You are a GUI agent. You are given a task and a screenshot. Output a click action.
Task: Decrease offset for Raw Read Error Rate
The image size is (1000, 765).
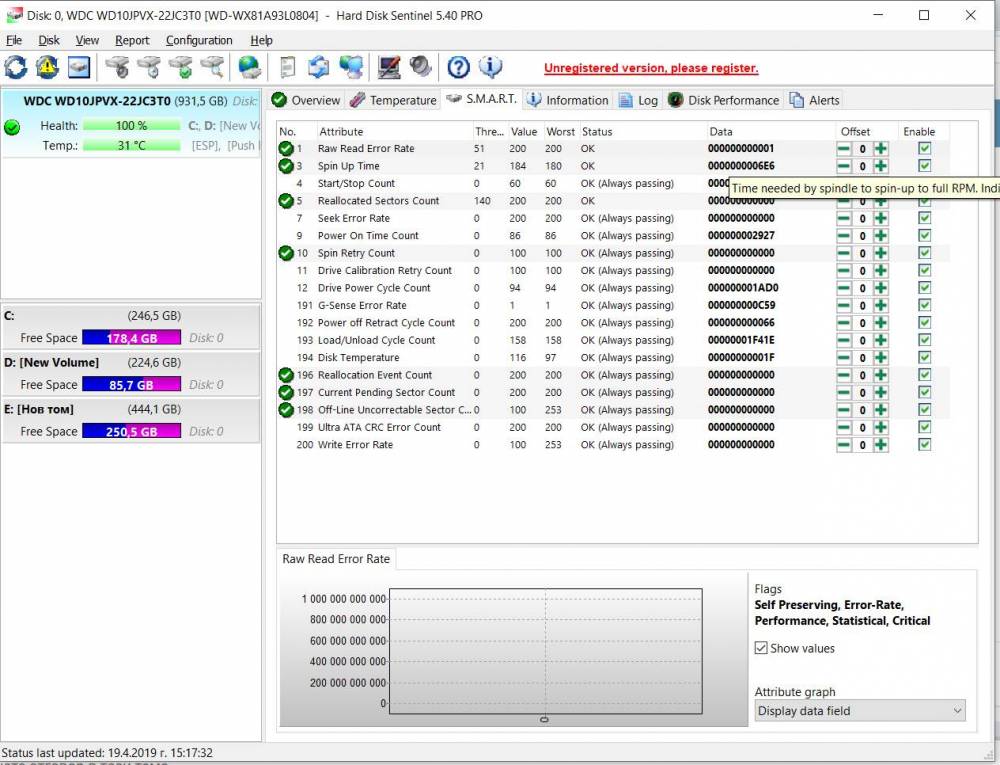pos(844,149)
